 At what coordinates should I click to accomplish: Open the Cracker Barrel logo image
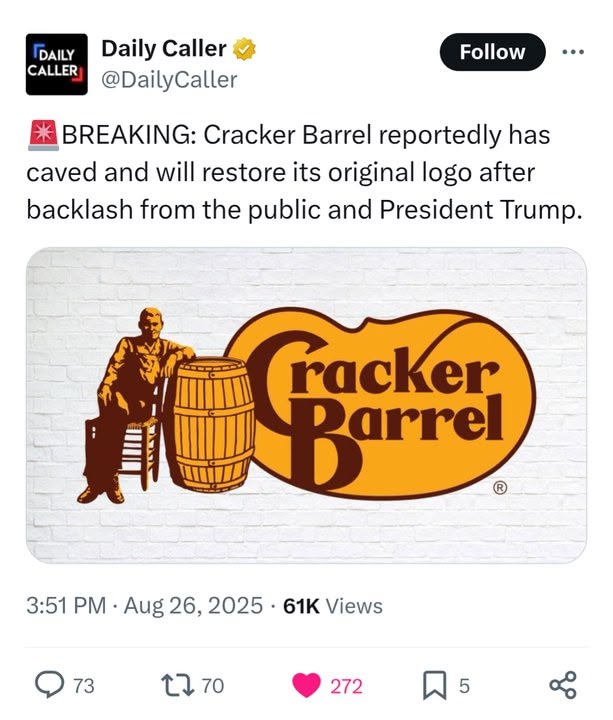(306, 405)
